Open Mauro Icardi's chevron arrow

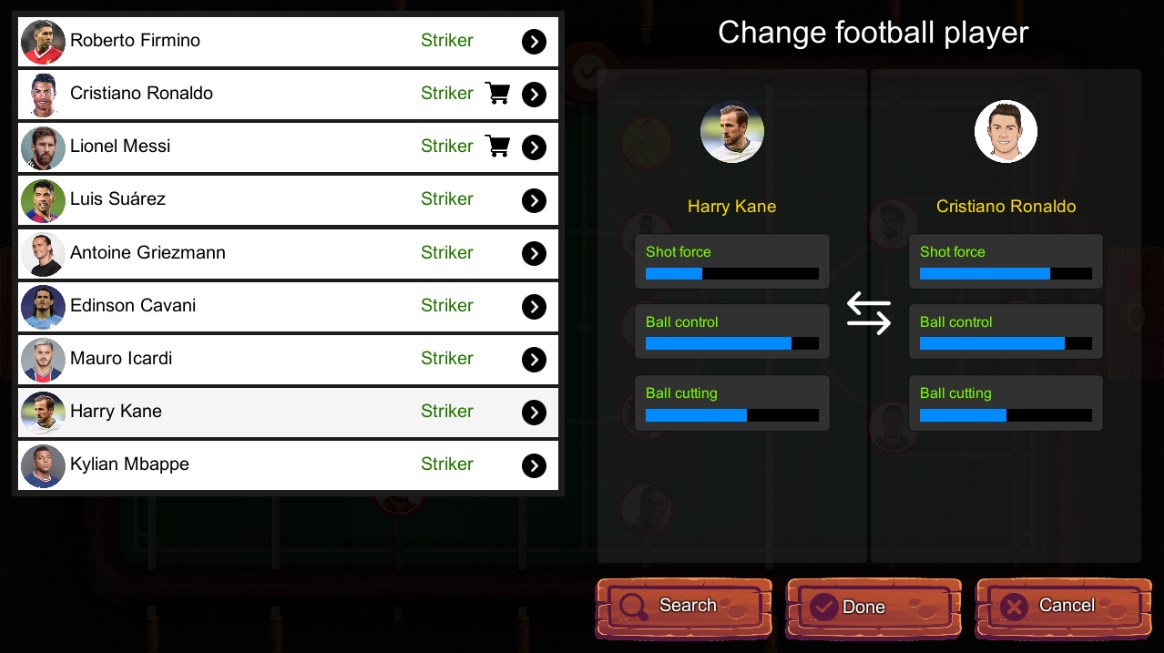click(534, 360)
